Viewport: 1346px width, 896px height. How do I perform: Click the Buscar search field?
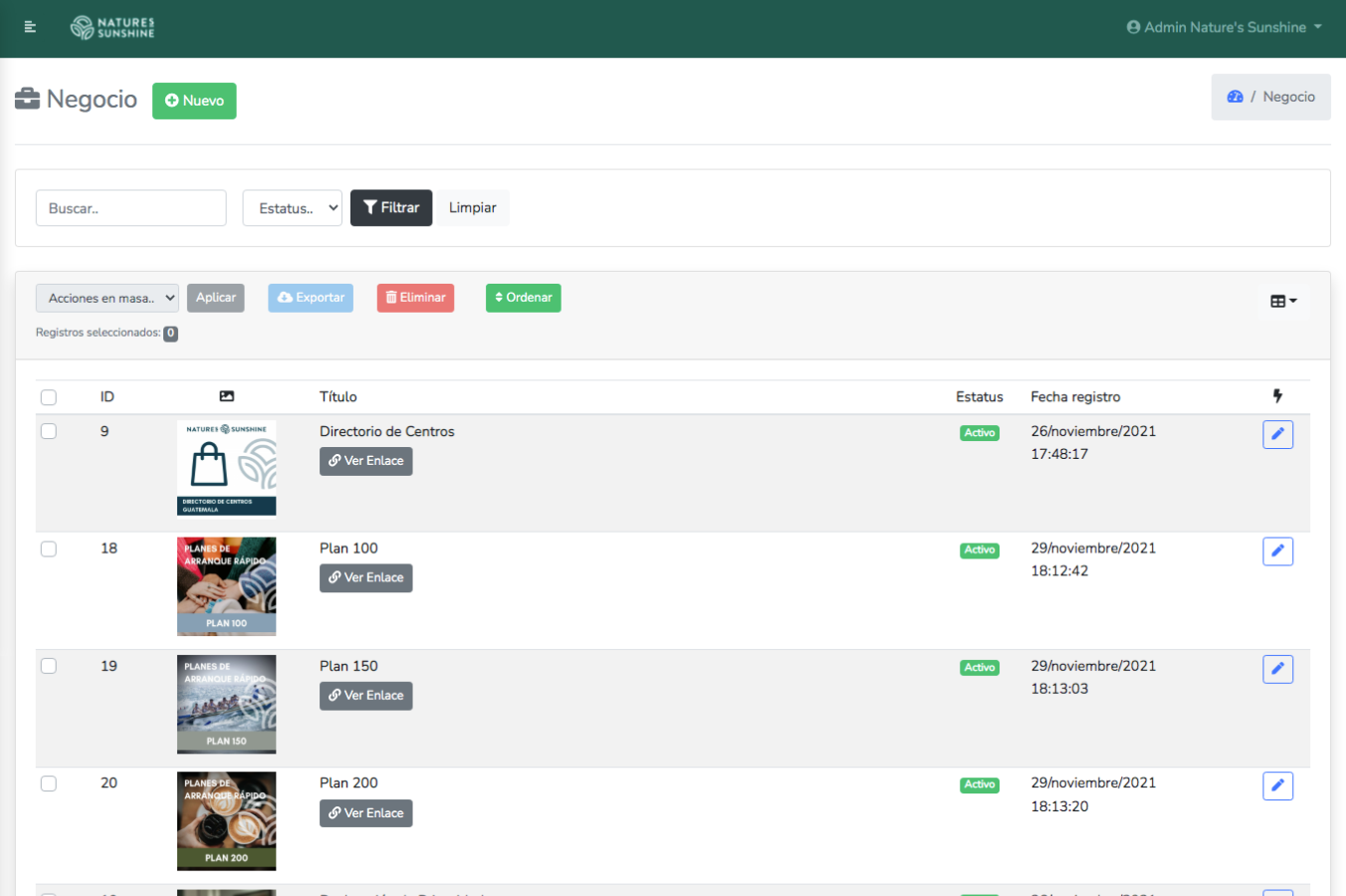pos(131,208)
